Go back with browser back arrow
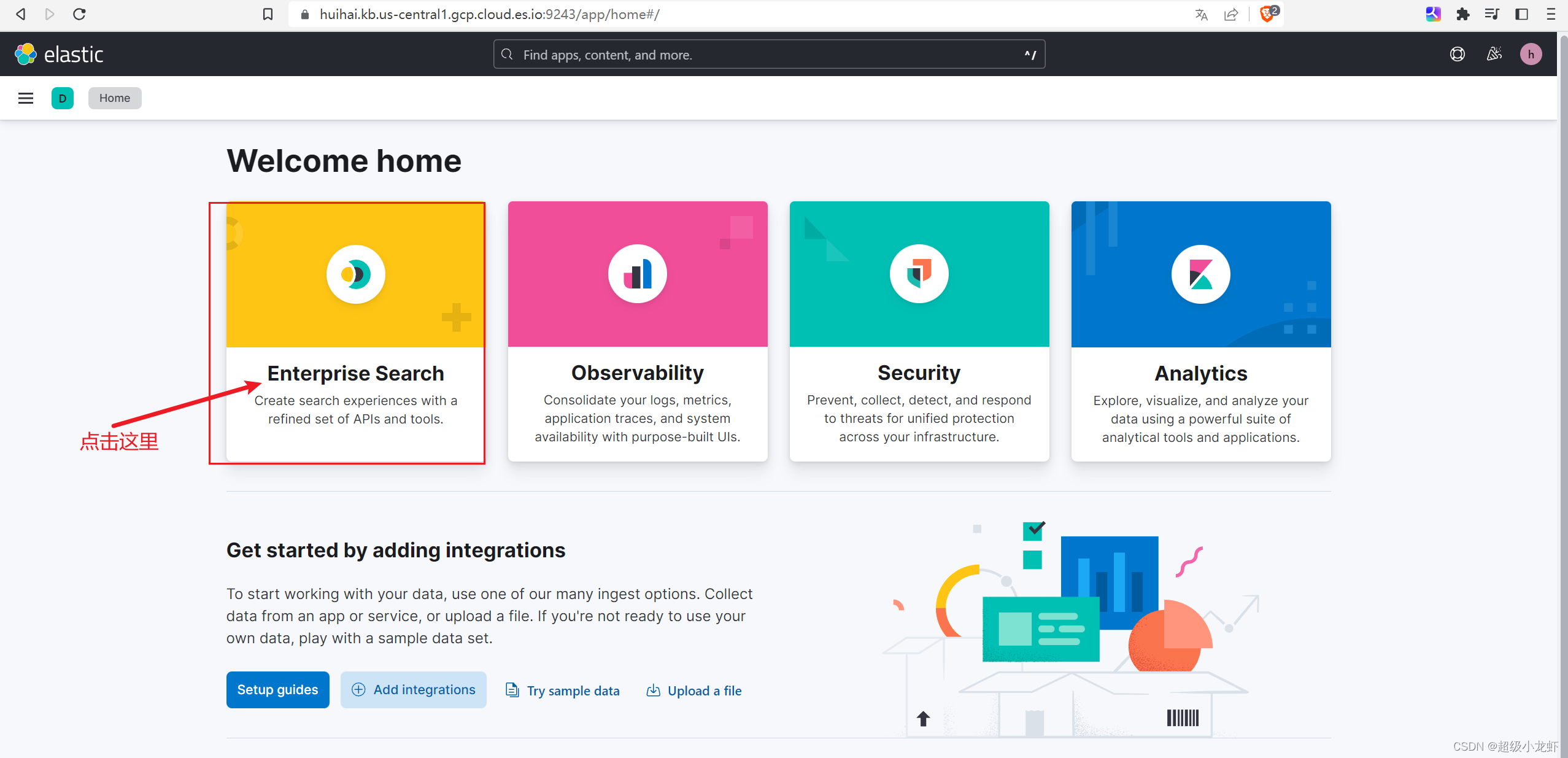This screenshot has height=758, width=1568. [21, 14]
